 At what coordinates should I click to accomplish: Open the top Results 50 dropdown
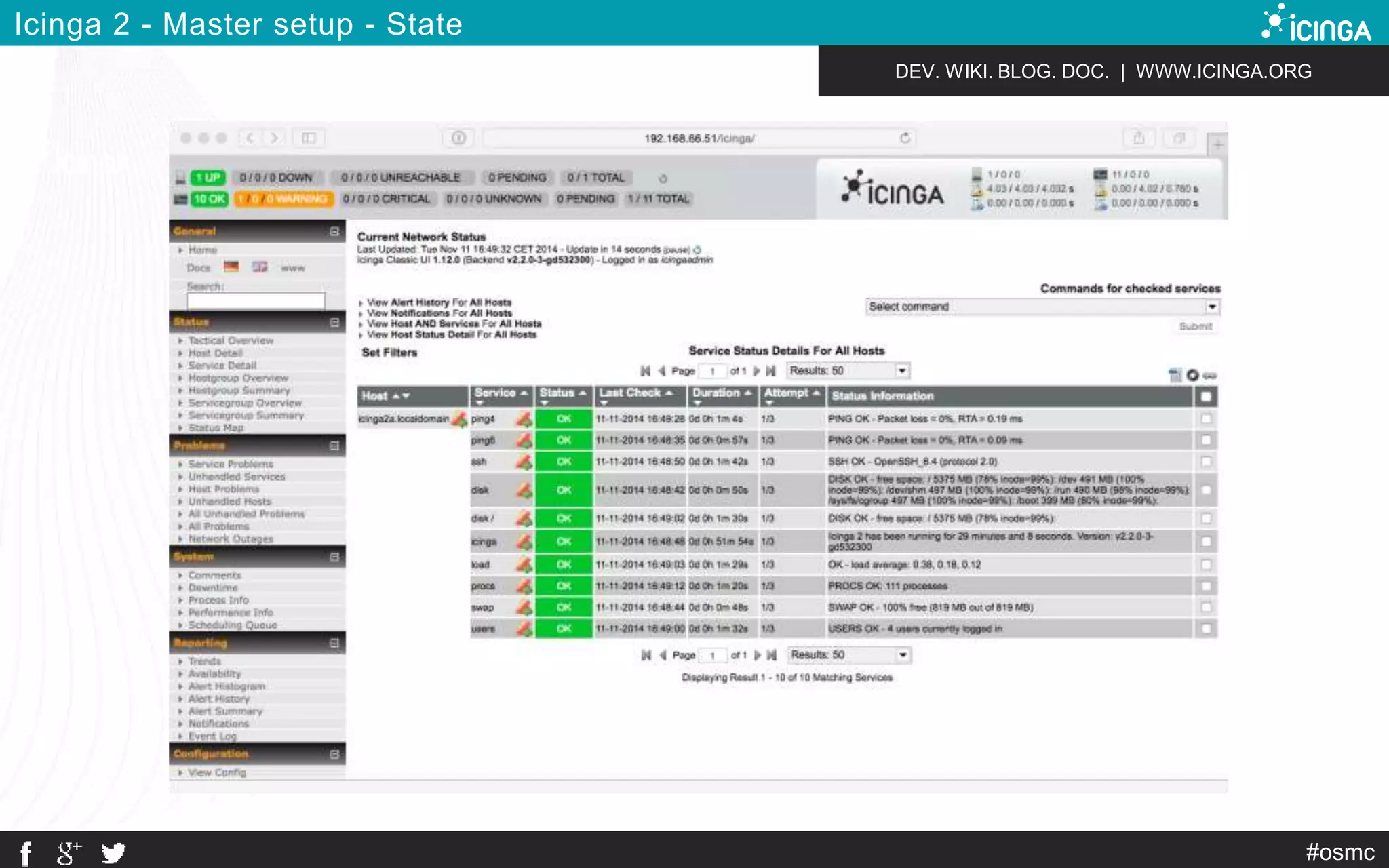click(848, 371)
